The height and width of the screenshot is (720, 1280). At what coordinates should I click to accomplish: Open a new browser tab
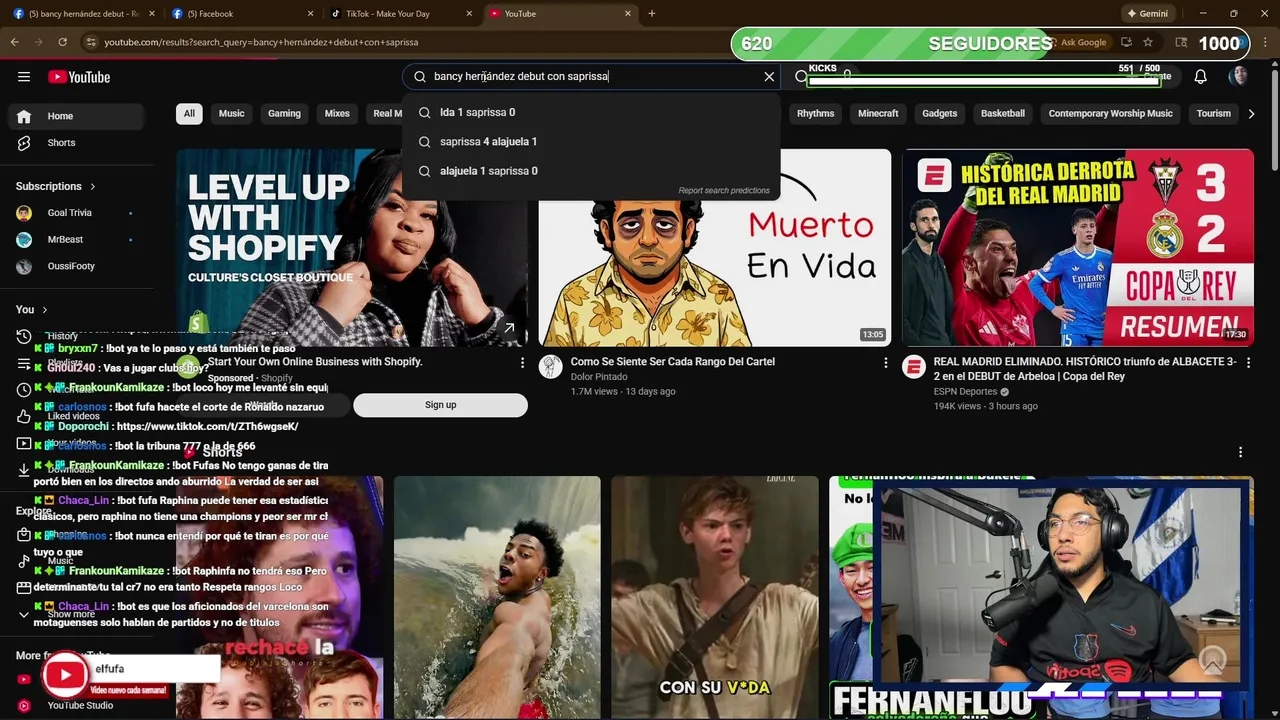[652, 14]
